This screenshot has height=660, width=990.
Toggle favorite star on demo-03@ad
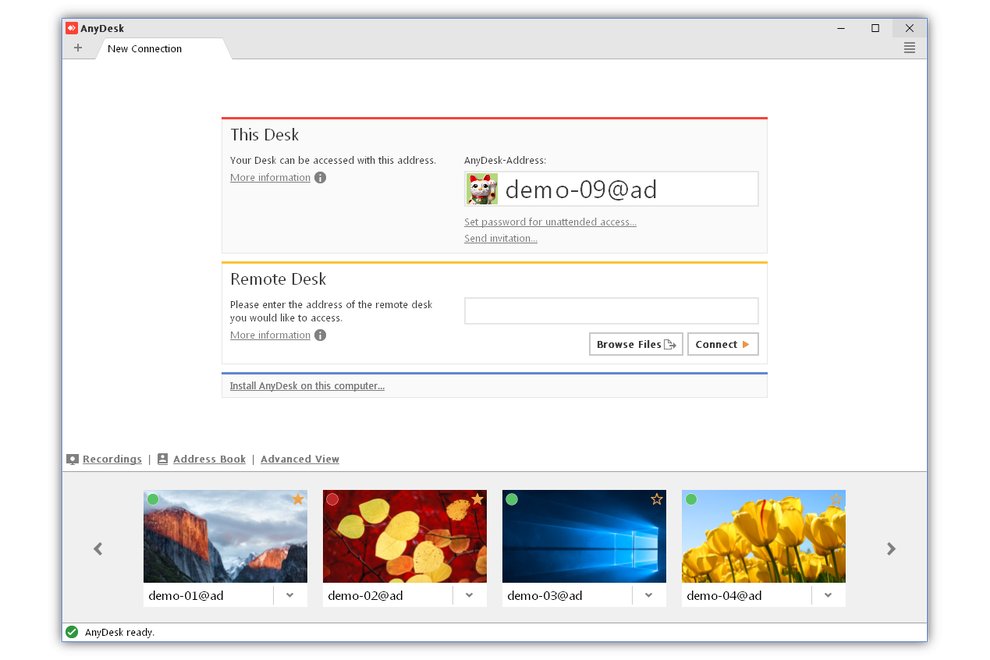(657, 500)
